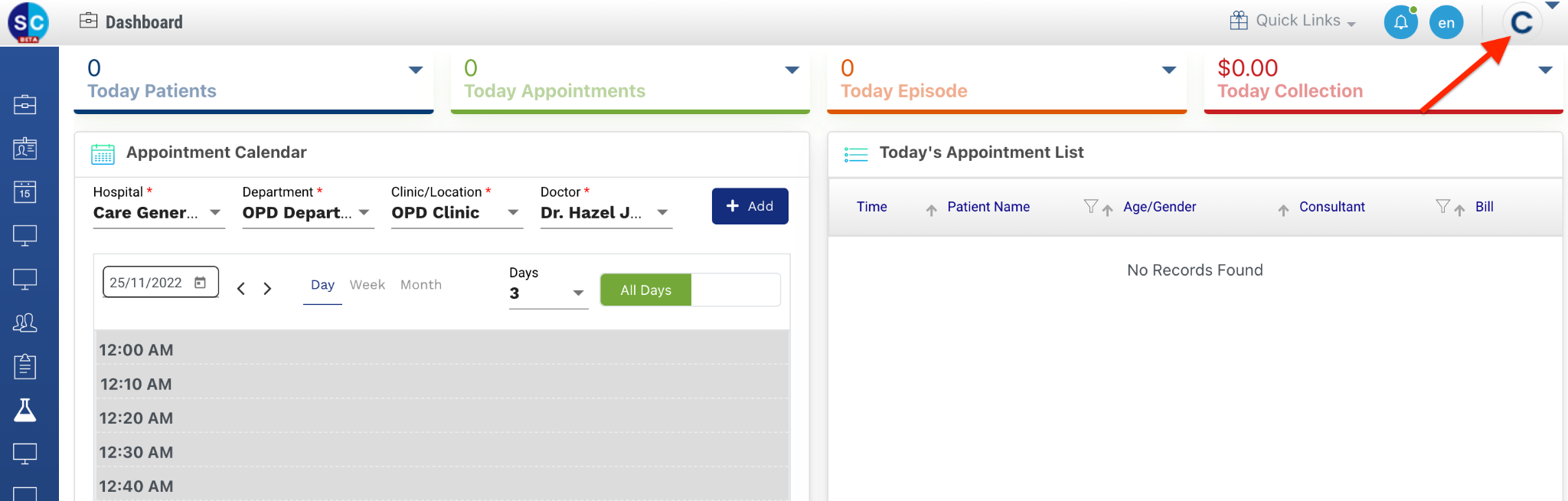Go to the next day arrow
1568x501 pixels.
tap(267, 289)
